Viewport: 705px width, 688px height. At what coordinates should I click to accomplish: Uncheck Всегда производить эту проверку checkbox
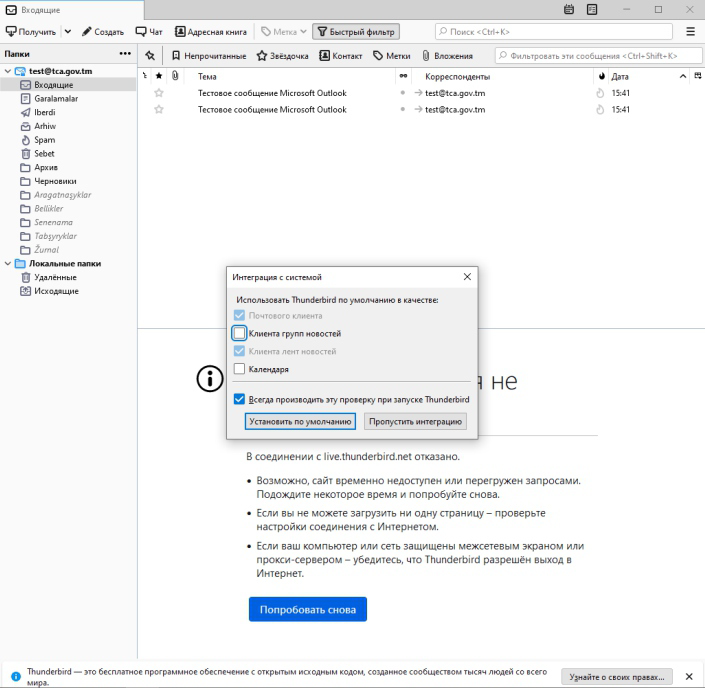[x=239, y=399]
